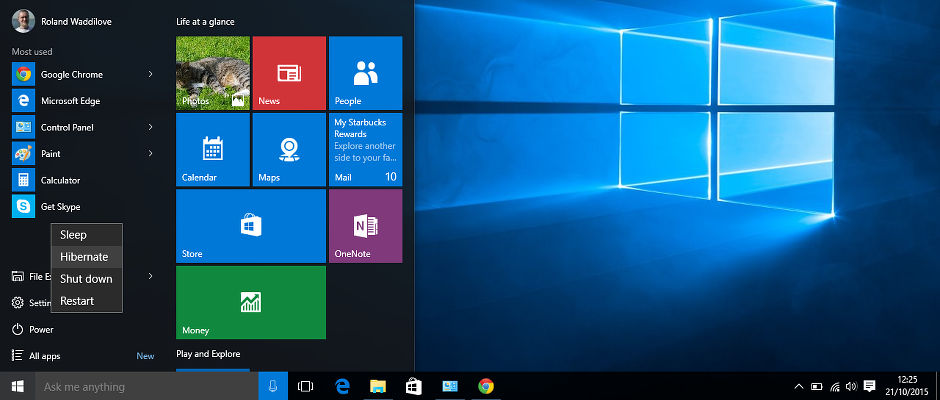Open the Photos tile with cat picture
Viewport: 940px width, 400px height.
(212, 73)
